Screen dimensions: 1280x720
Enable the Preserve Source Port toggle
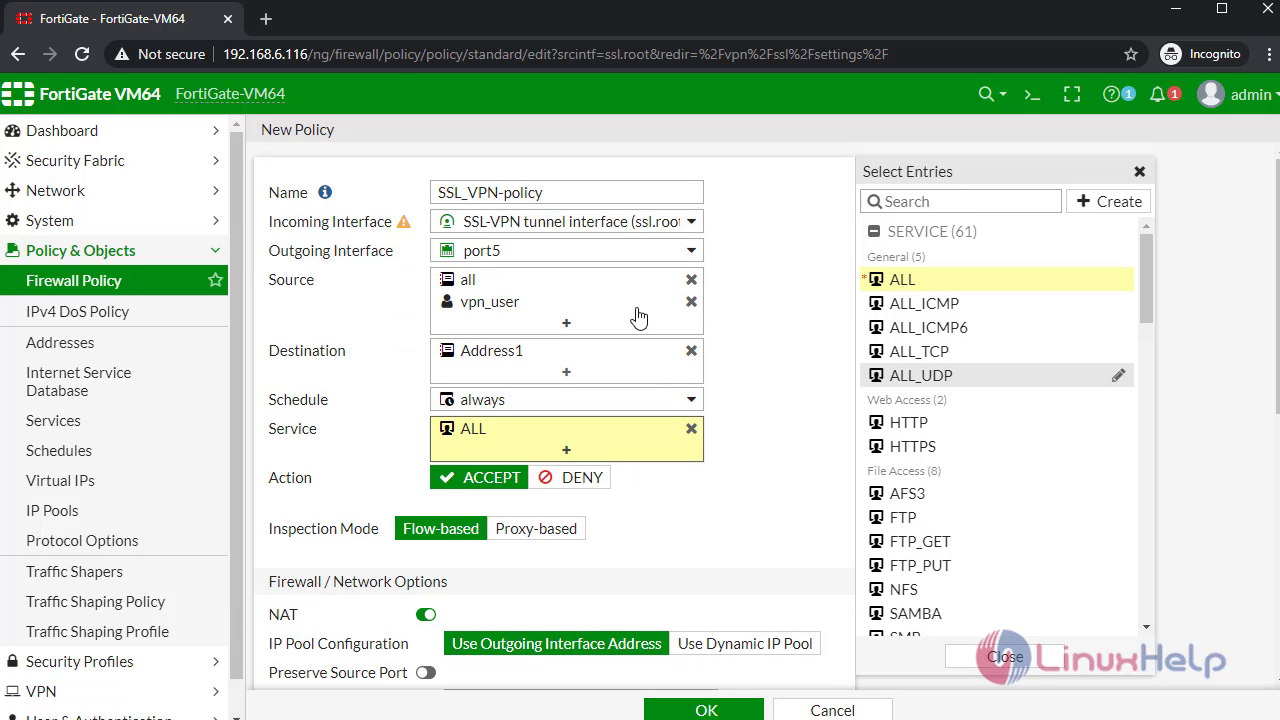tap(426, 673)
